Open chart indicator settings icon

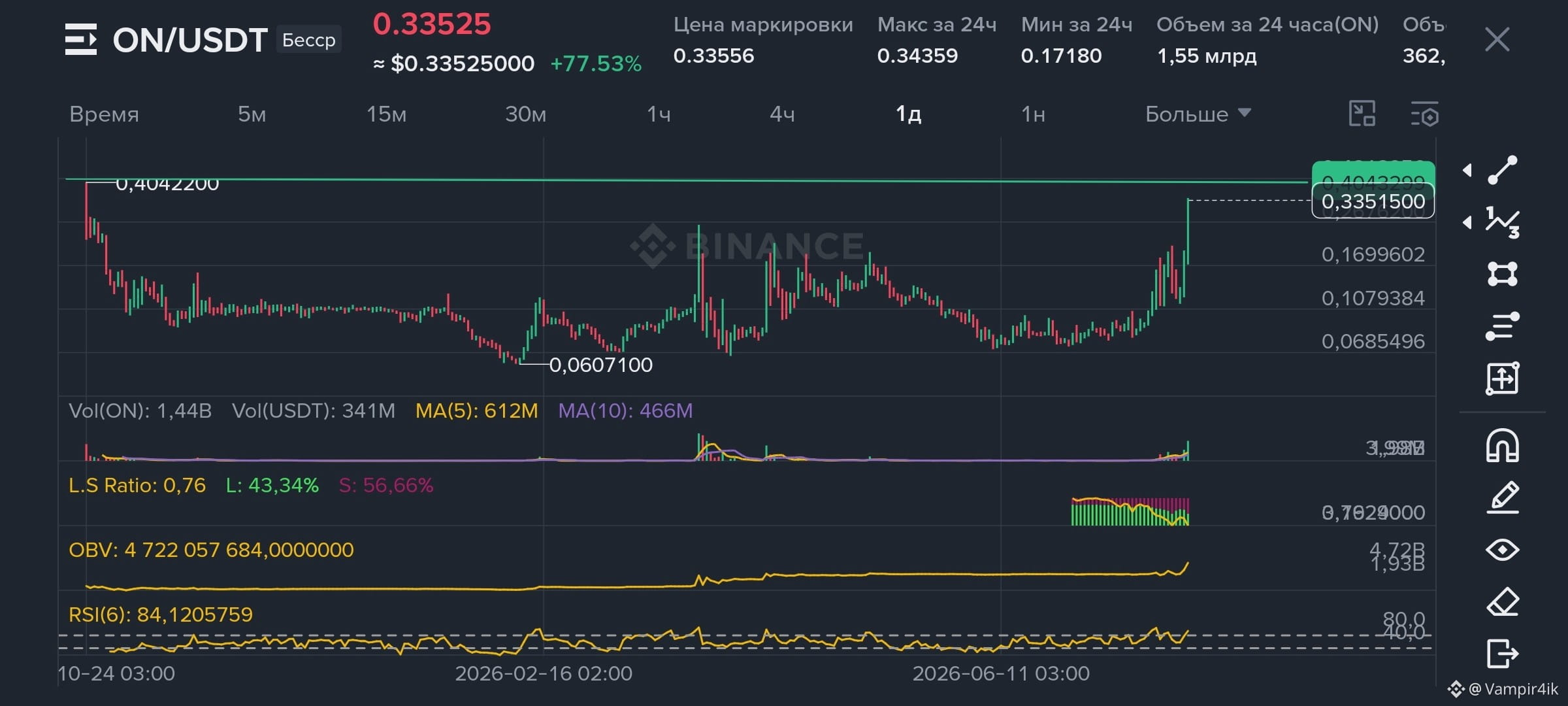tap(1425, 114)
